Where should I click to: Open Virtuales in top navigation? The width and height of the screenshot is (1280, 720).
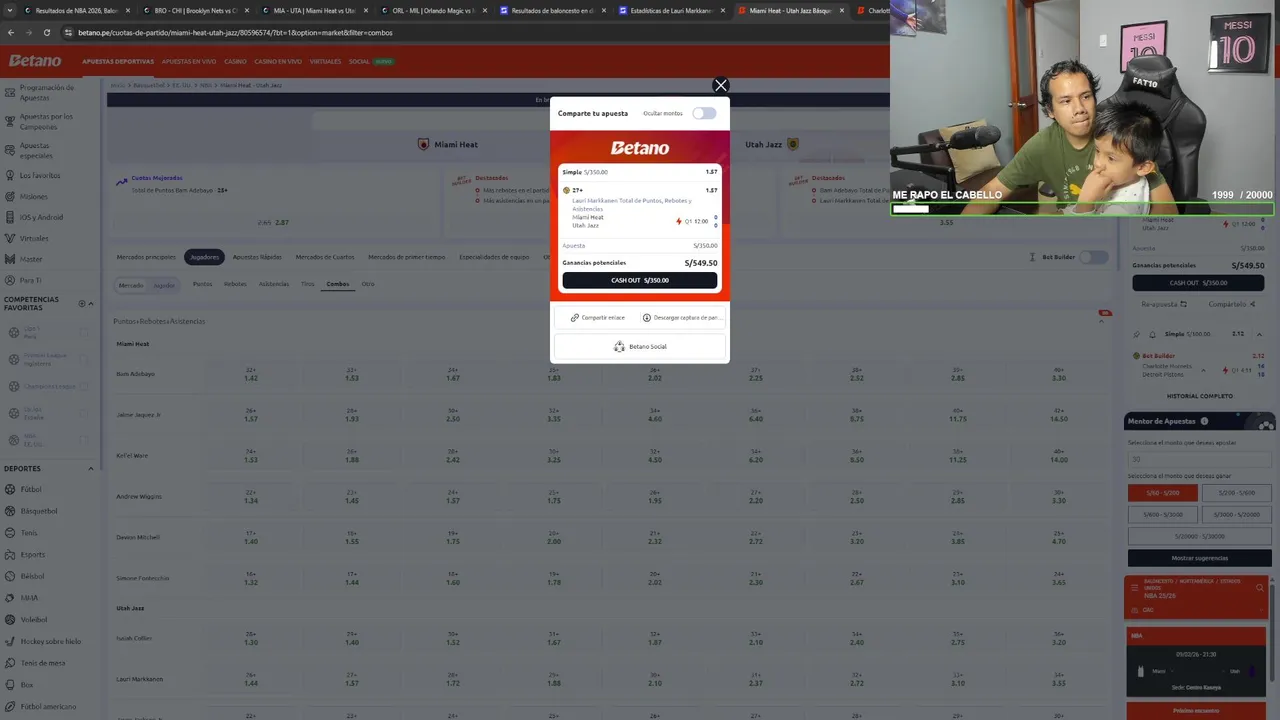[x=325, y=61]
